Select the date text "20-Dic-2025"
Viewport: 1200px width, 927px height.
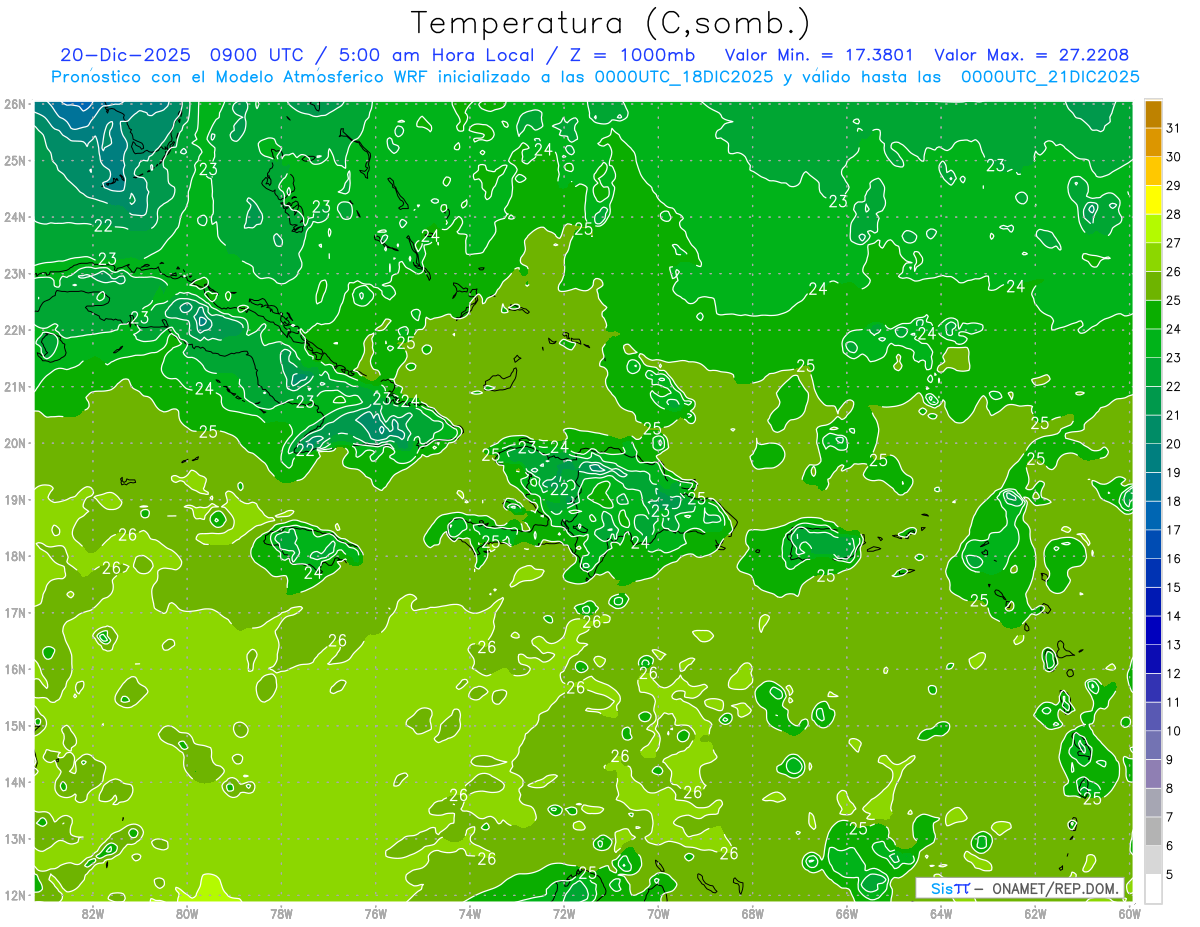pos(125,55)
